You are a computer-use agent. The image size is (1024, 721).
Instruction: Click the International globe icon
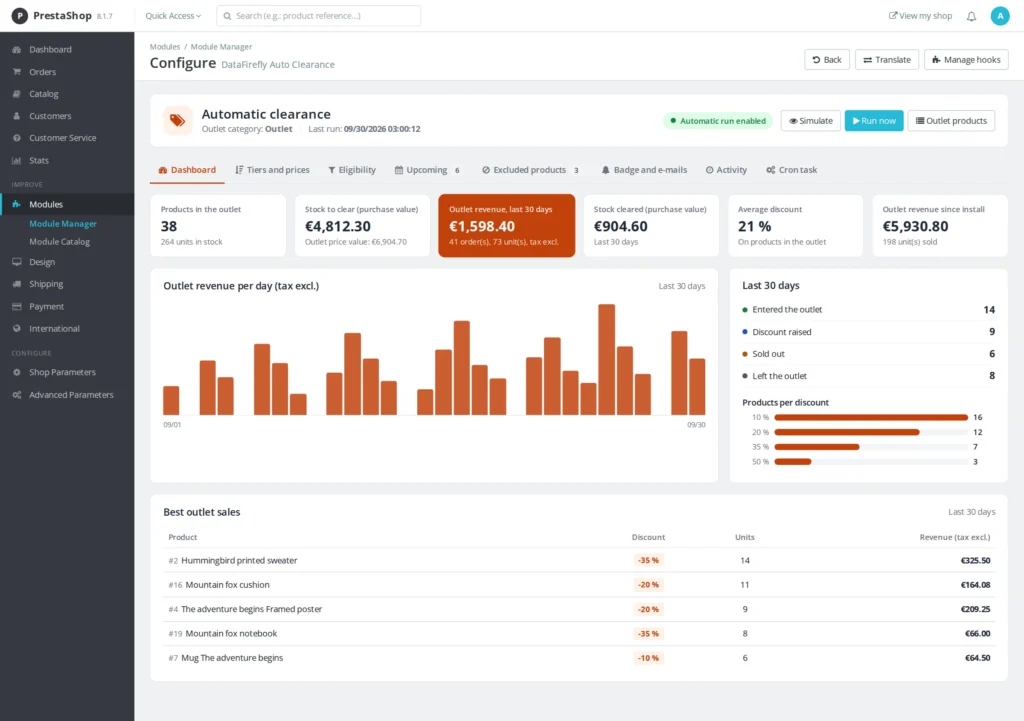pos(16,328)
